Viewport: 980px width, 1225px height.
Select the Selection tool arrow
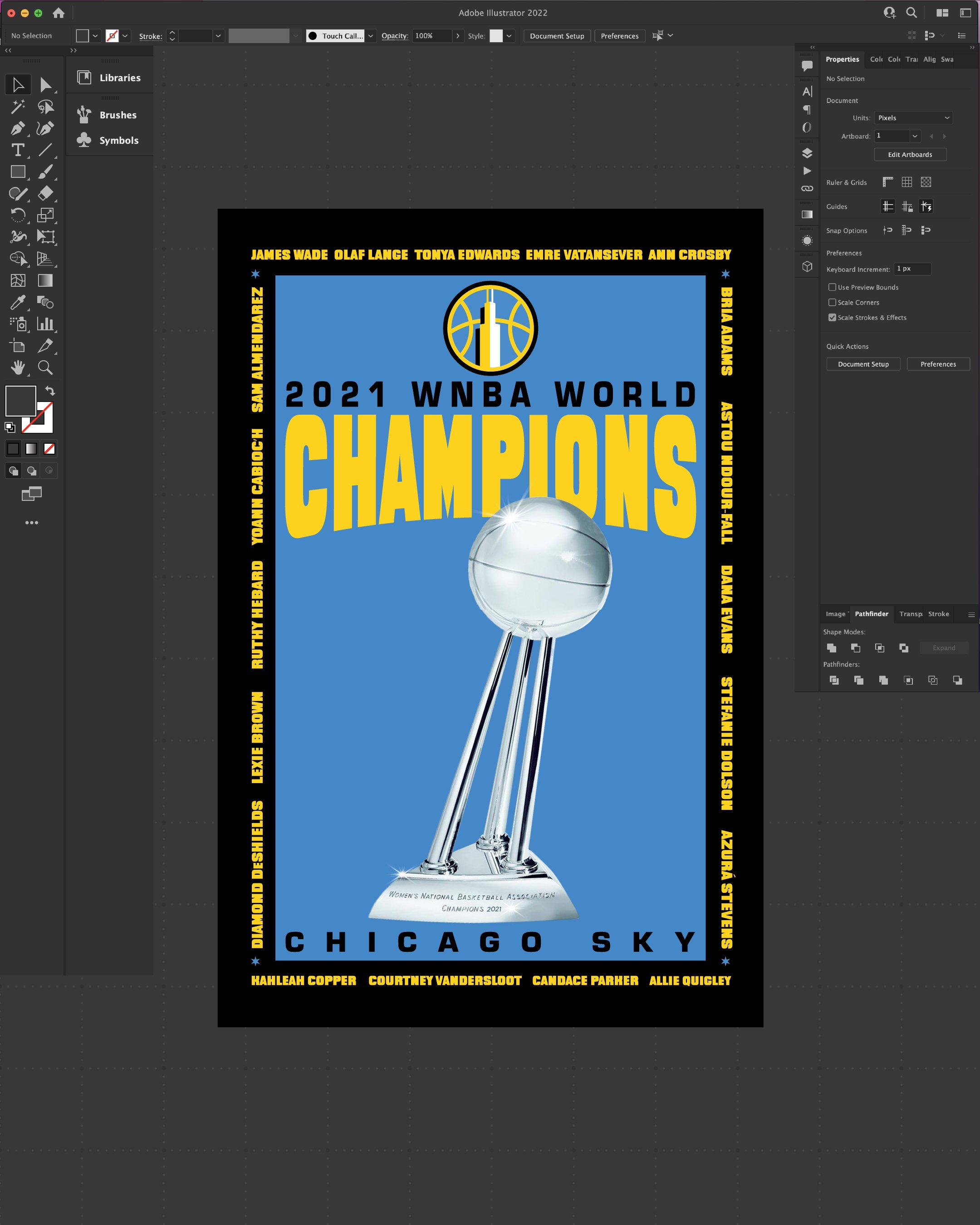click(18, 85)
